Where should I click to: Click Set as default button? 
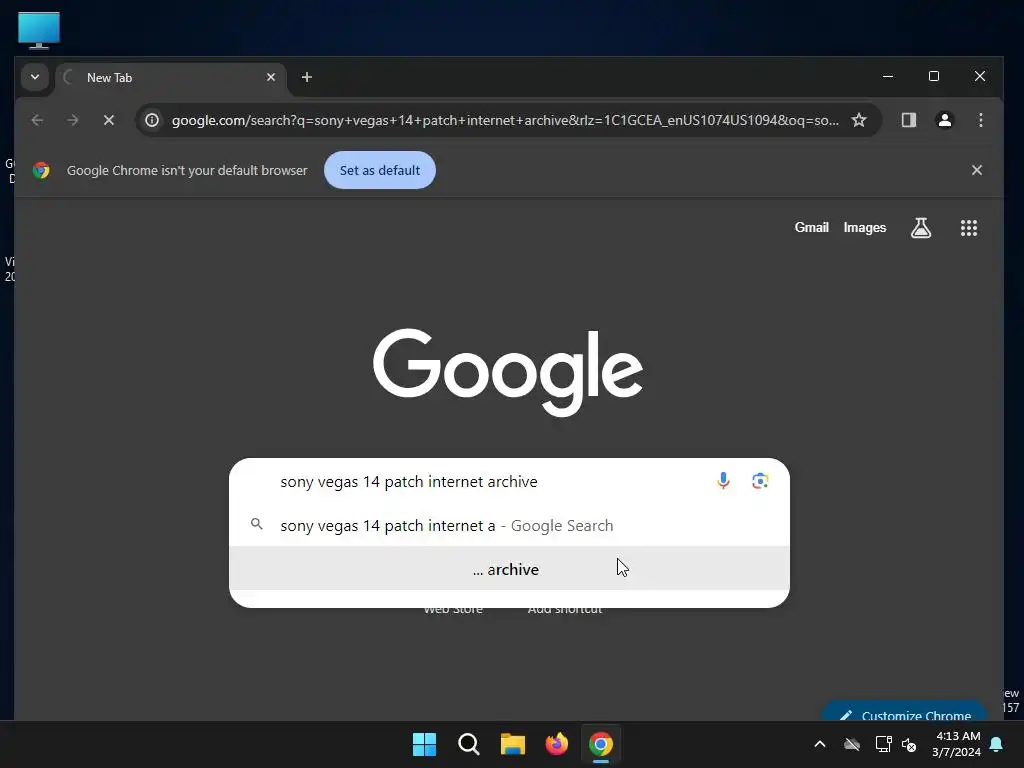380,170
